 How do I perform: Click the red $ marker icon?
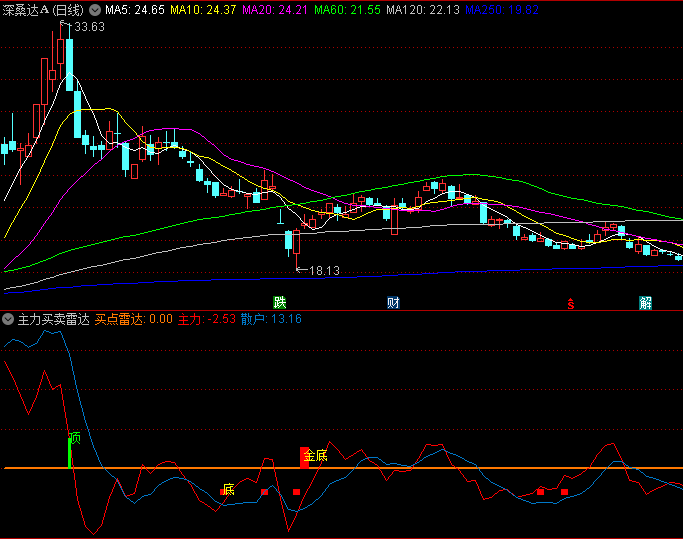[x=570, y=303]
